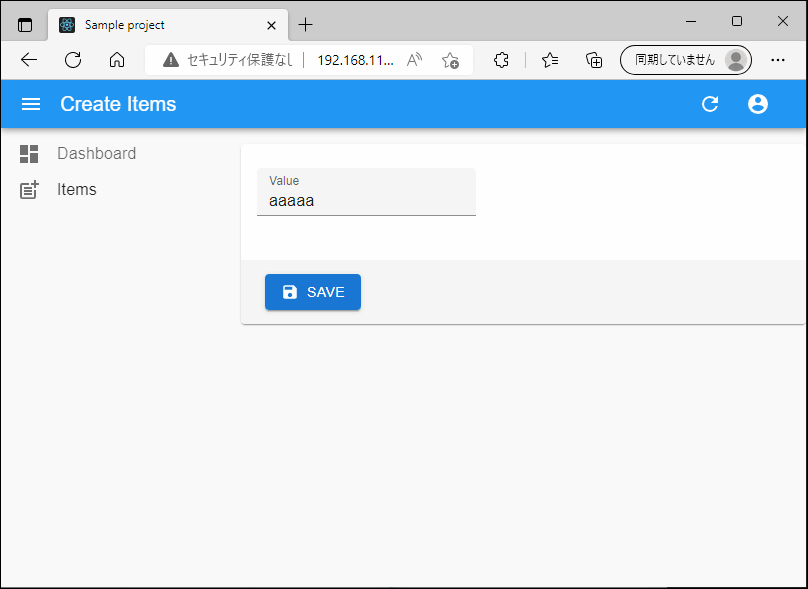
Task: Open a new browser tab with plus
Action: pos(306,24)
